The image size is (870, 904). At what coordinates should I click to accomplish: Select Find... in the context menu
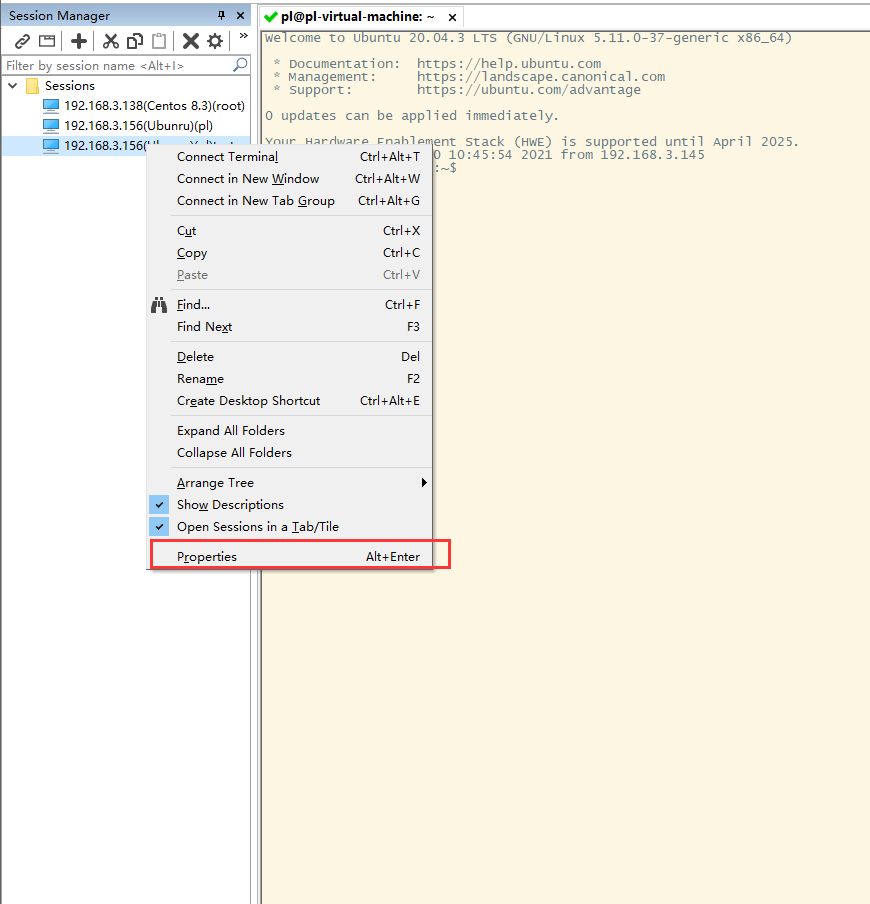(x=289, y=304)
